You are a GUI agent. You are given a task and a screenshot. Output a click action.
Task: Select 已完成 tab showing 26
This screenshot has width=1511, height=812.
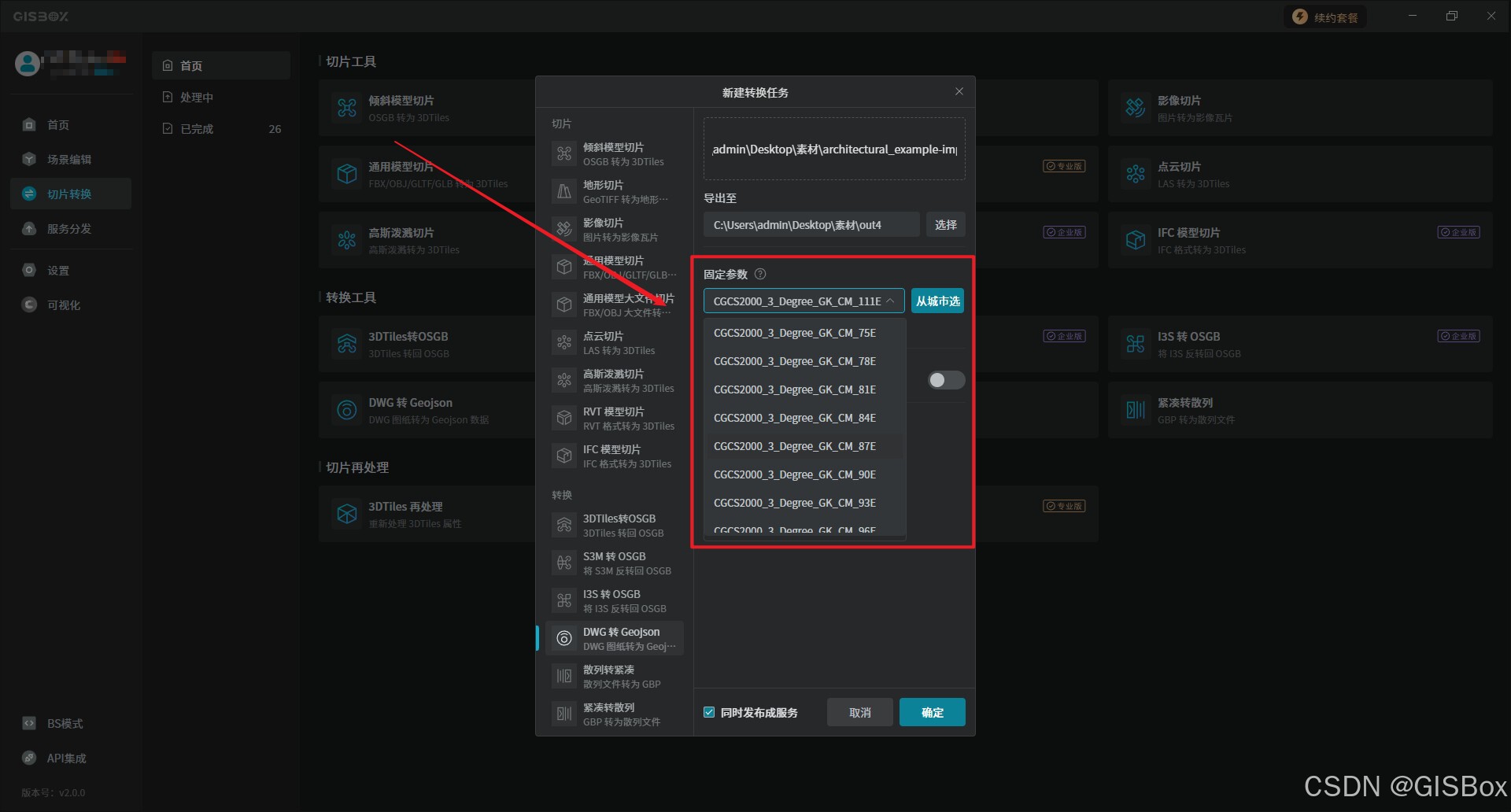(x=221, y=128)
